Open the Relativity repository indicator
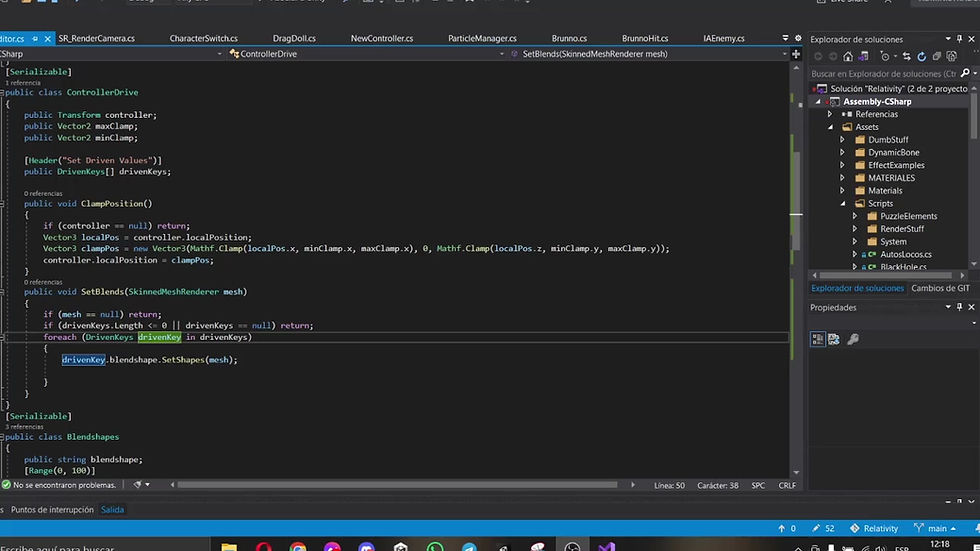 point(874,529)
